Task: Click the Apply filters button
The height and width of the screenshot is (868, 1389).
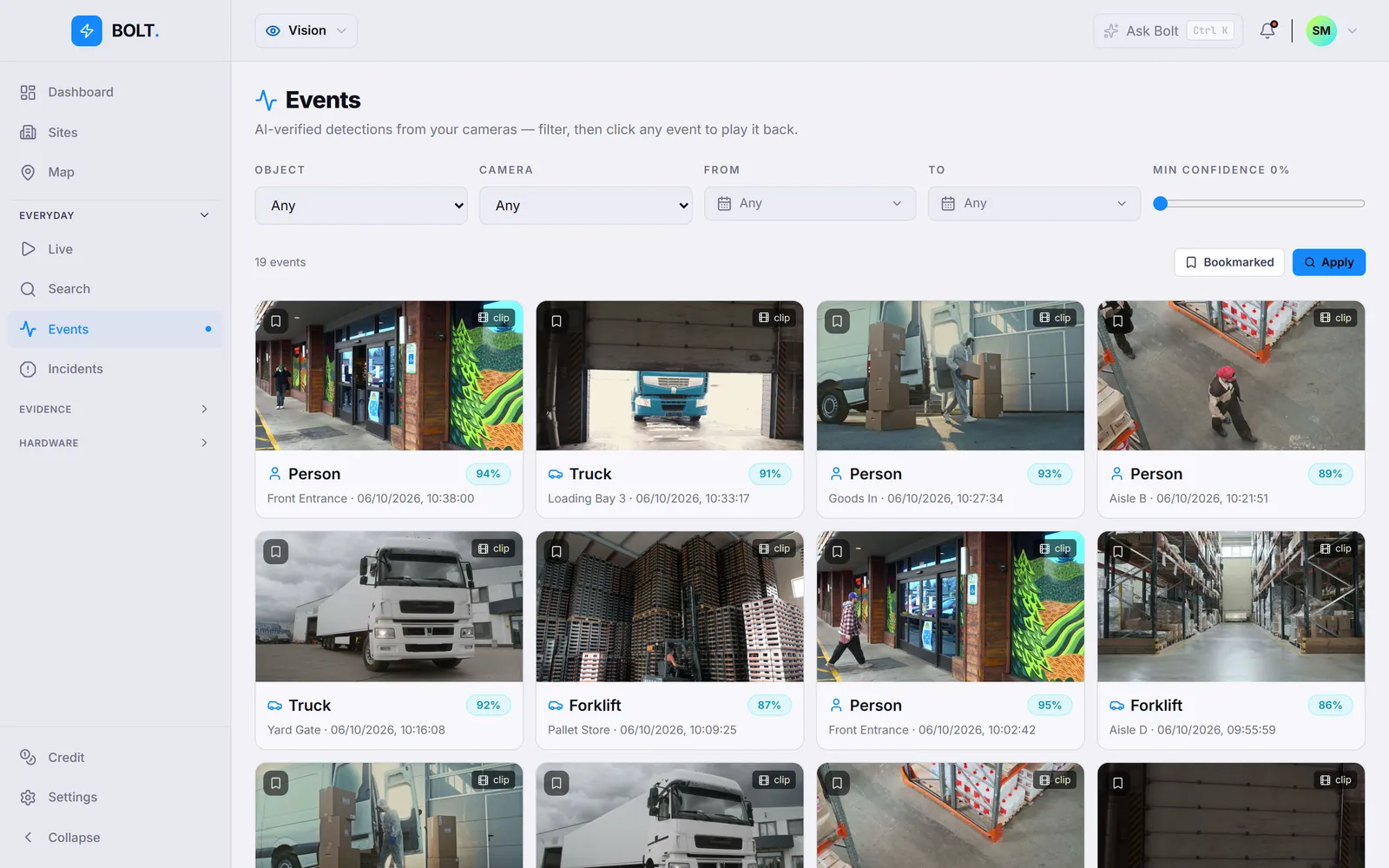Action: 1328,262
